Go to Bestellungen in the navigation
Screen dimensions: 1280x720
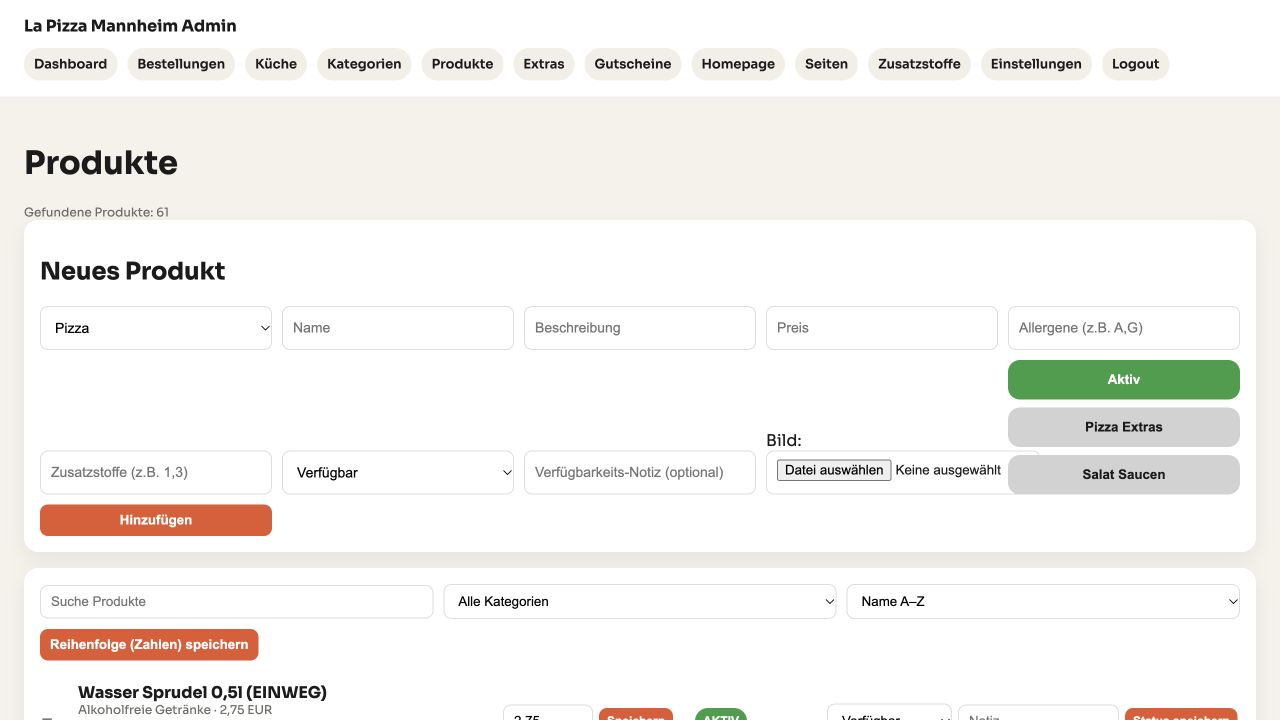pos(181,64)
